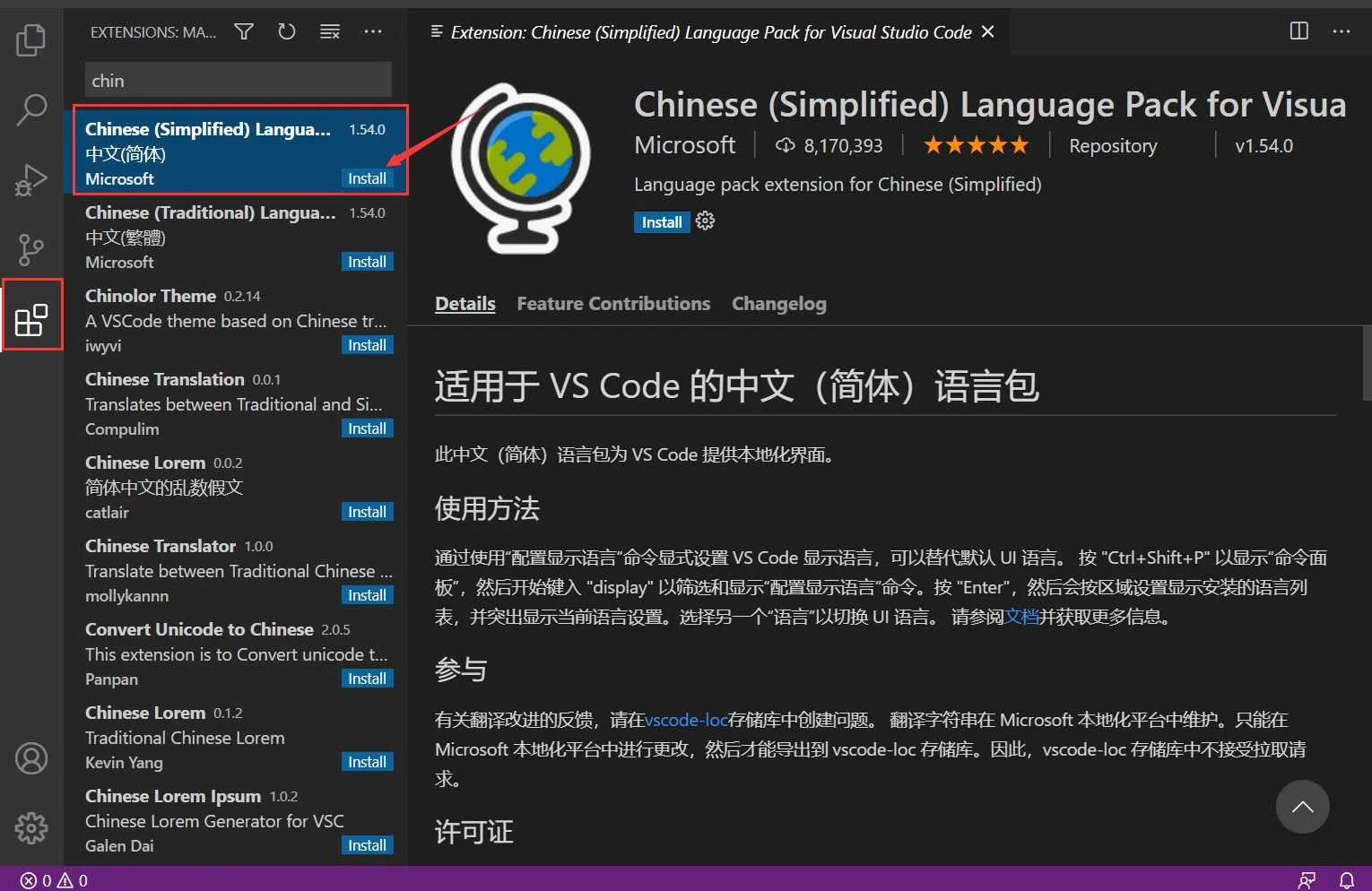
Task: Open the Run and Debug view
Action: pyautogui.click(x=31, y=179)
